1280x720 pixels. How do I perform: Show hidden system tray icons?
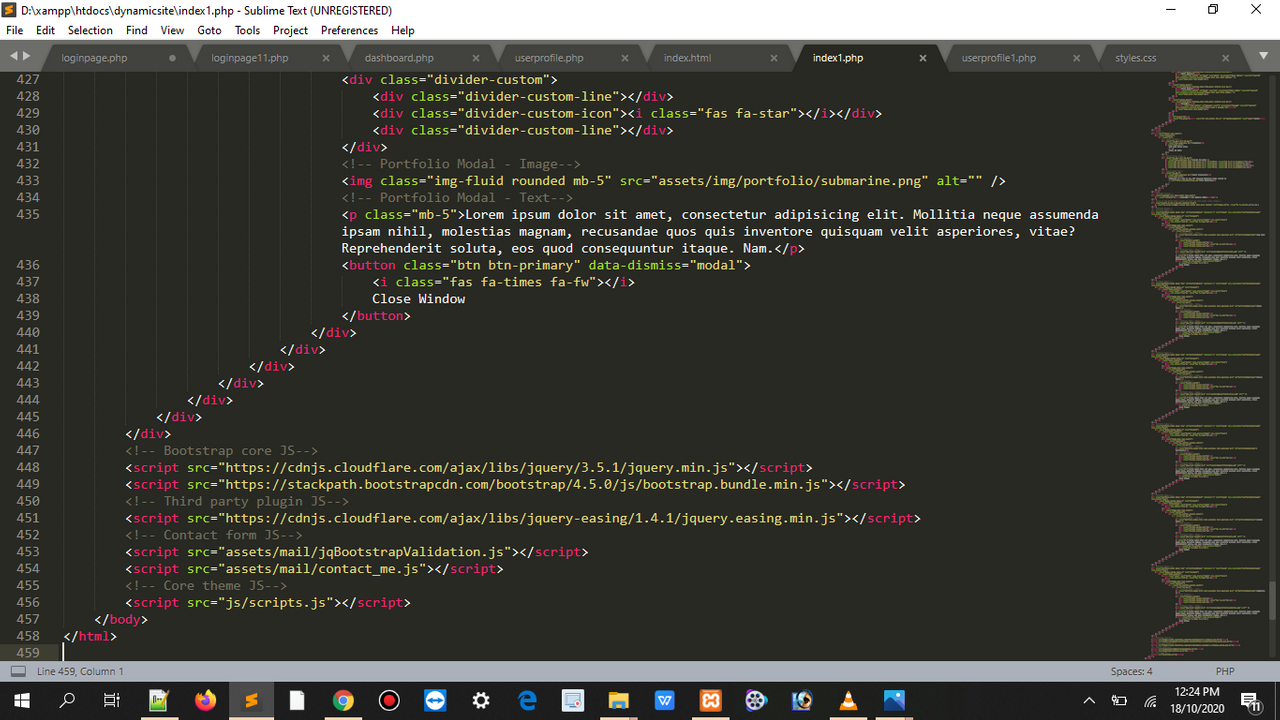1089,700
